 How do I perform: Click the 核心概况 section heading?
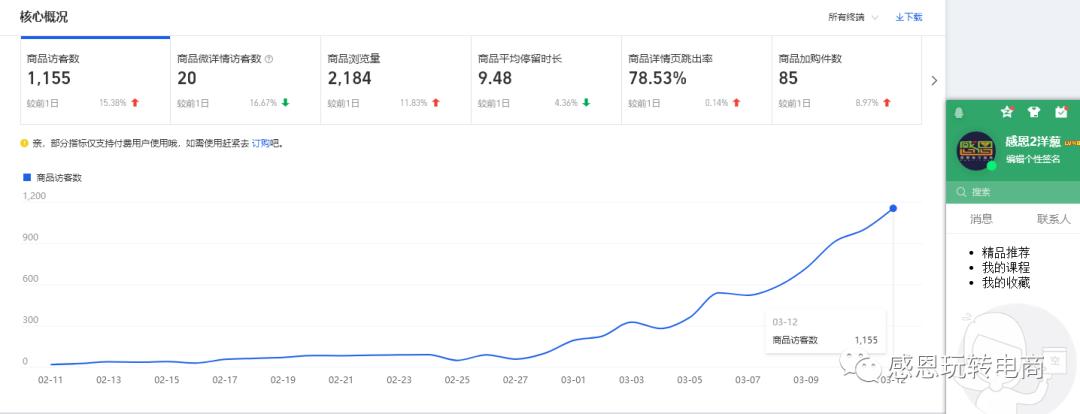click(43, 17)
